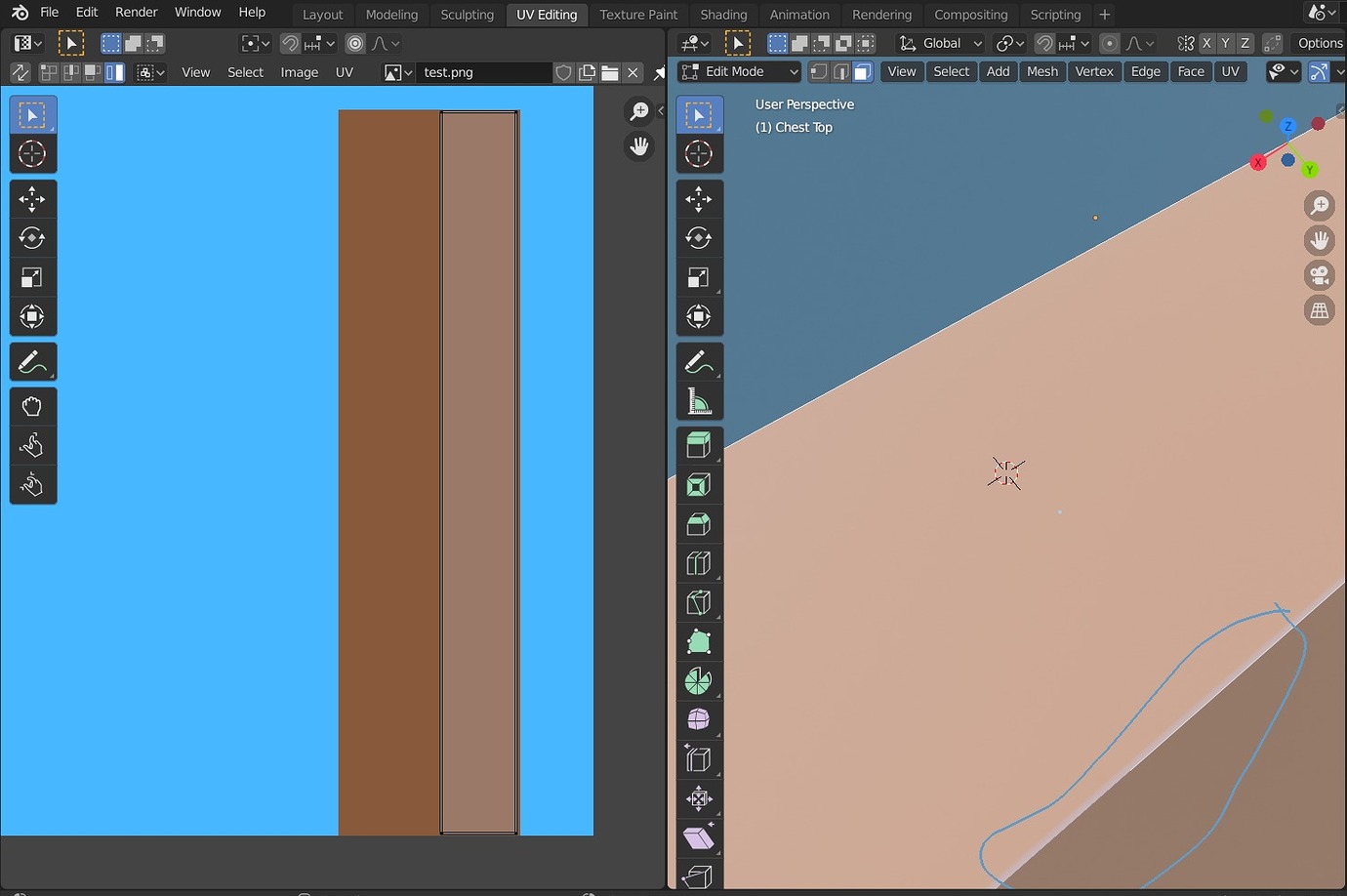The width and height of the screenshot is (1347, 896).
Task: Activate the Grab sculpt tool in UV editor
Action: (32, 407)
